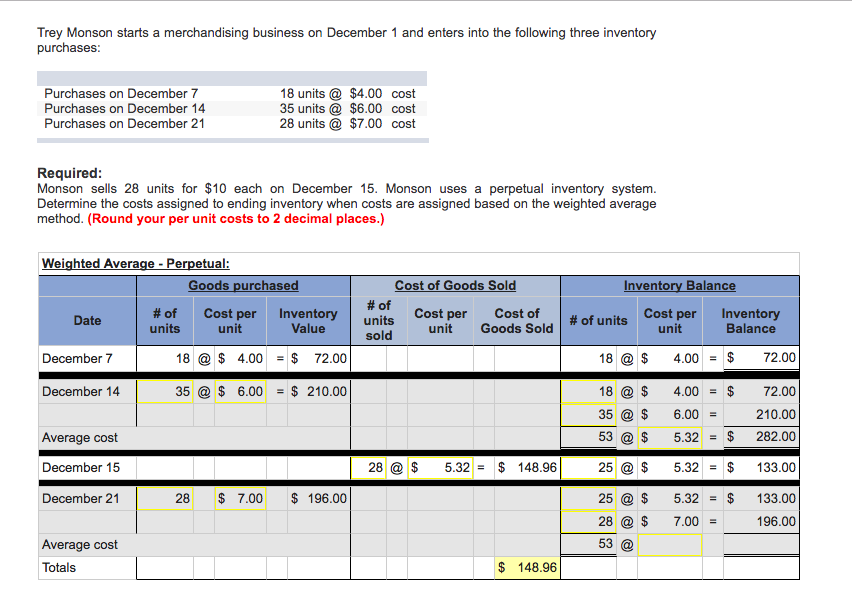Image resolution: width=852 pixels, height=598 pixels.
Task: Click the red "Round your per unit costs" note
Action: click(x=236, y=219)
